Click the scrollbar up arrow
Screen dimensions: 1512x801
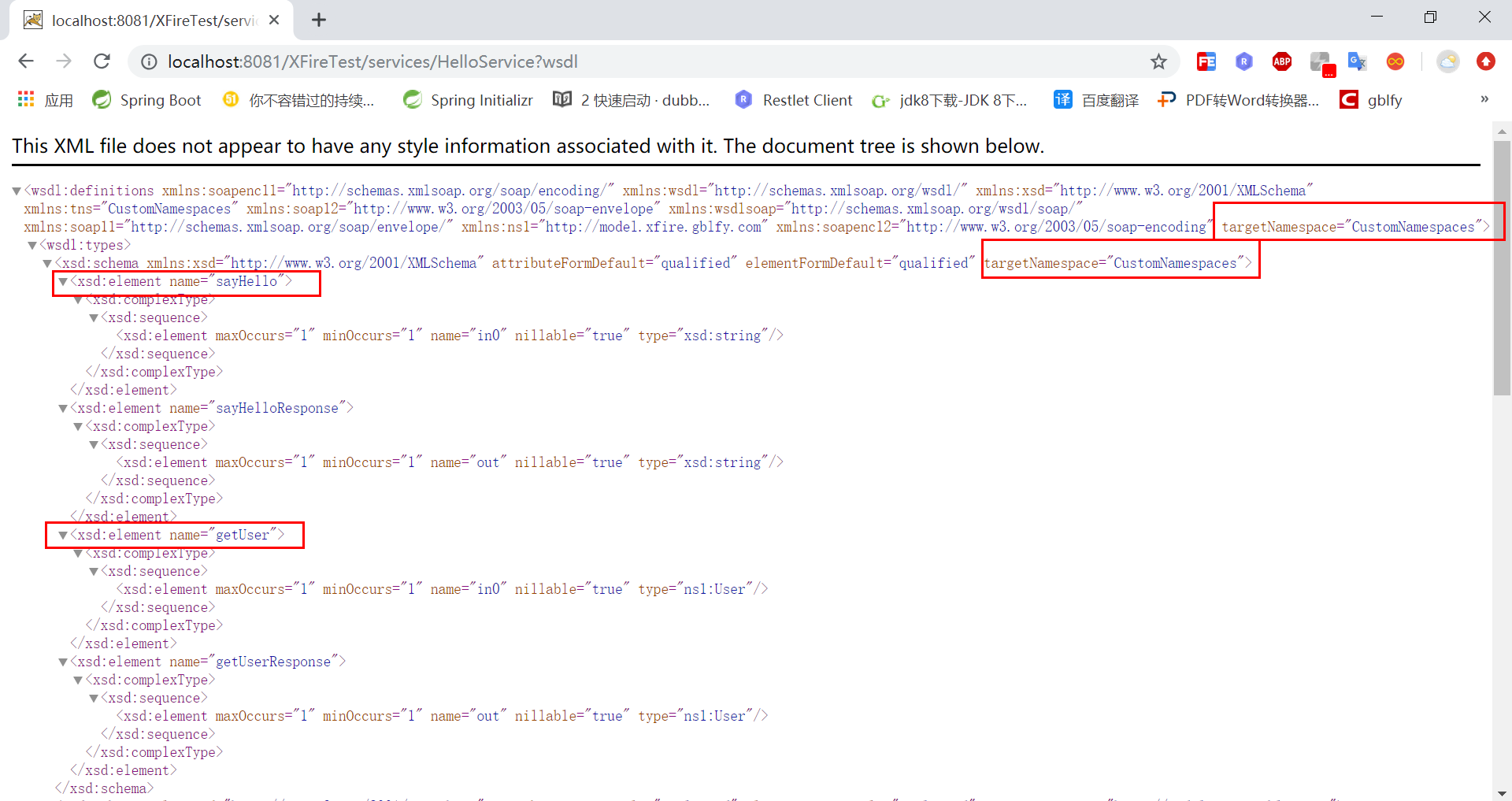(x=1502, y=131)
